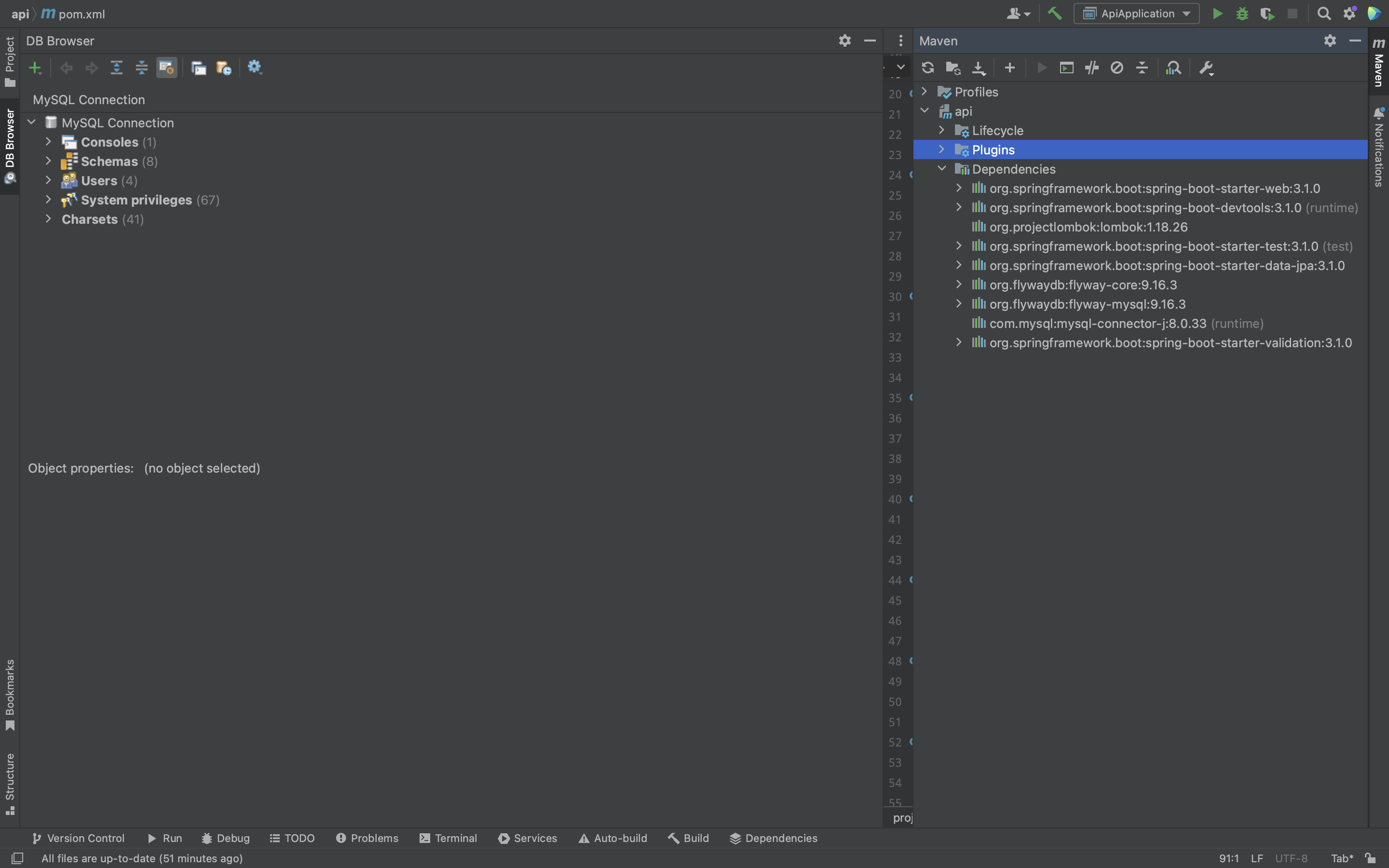Toggle DB Browser panel settings gear

(x=844, y=41)
